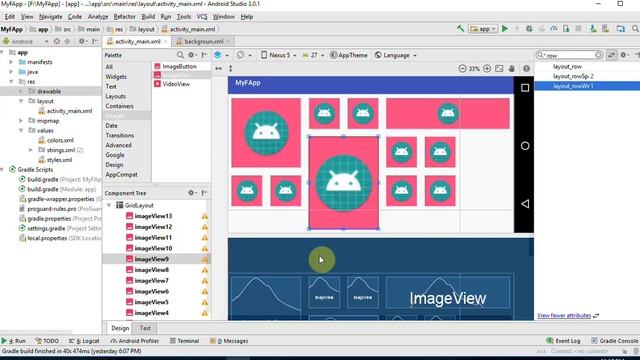Collapse the res folder
This screenshot has height=360, width=640.
click(11, 82)
